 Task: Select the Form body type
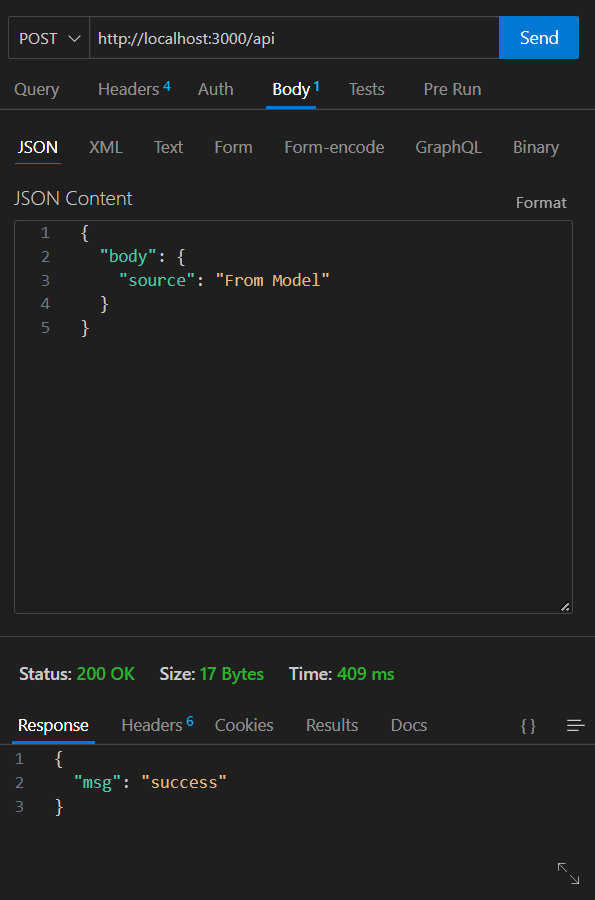234,148
